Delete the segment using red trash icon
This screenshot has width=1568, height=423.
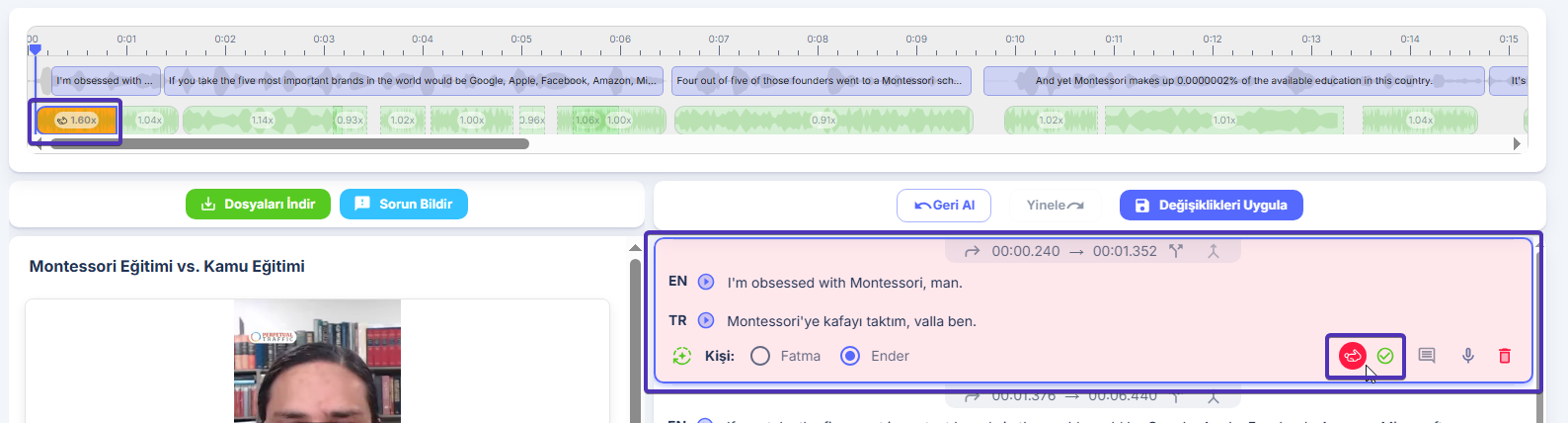pyautogui.click(x=1505, y=356)
